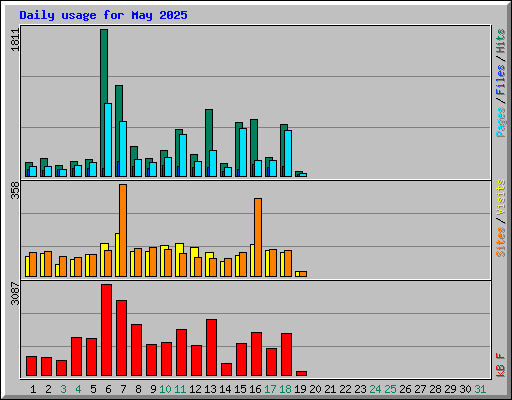Click day 12 on the x-axis
Viewport: 512px width, 400px height.
(x=195, y=389)
